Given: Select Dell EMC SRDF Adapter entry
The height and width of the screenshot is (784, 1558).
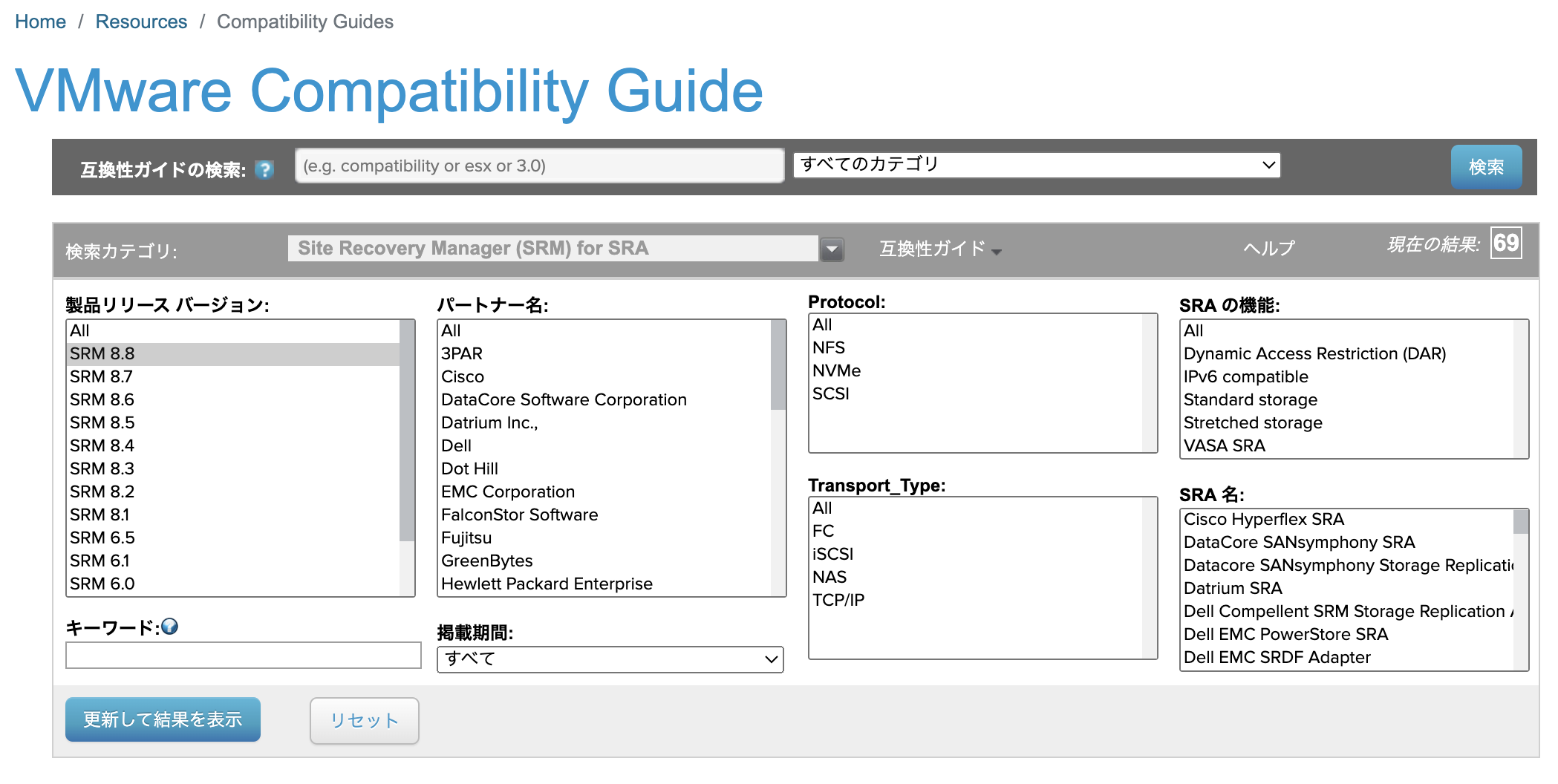Looking at the screenshot, I should pos(1347,657).
